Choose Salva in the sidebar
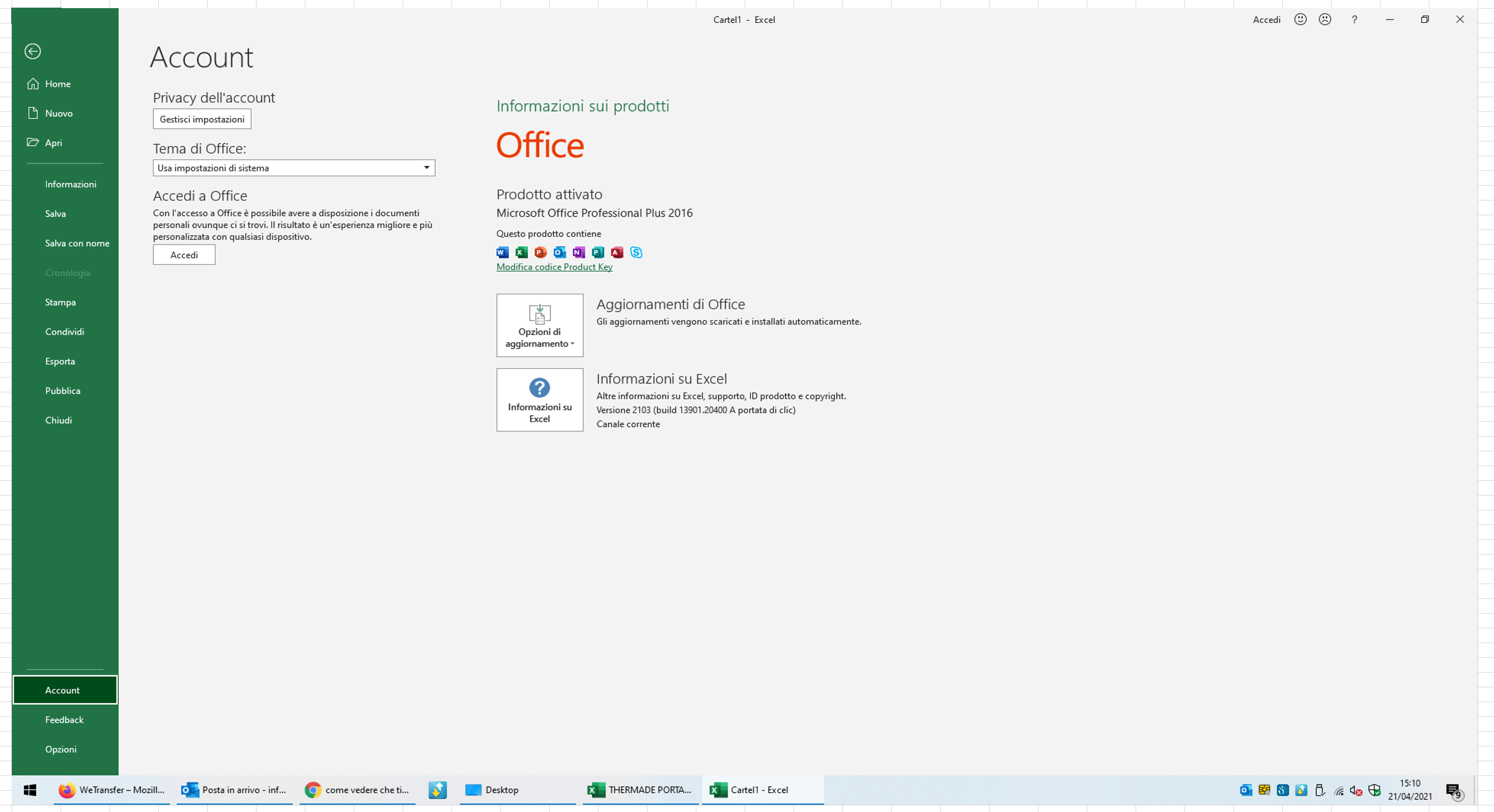 [65, 214]
